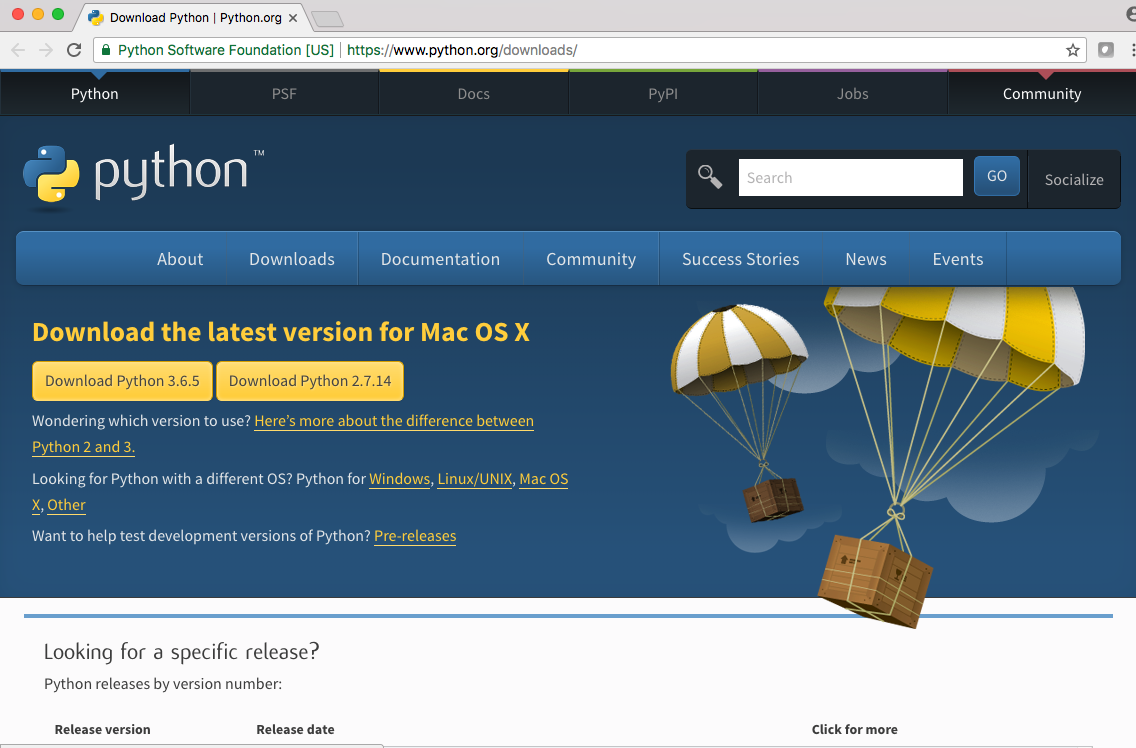This screenshot has height=748, width=1136.
Task: Open the Pre-releases link
Action: click(415, 536)
